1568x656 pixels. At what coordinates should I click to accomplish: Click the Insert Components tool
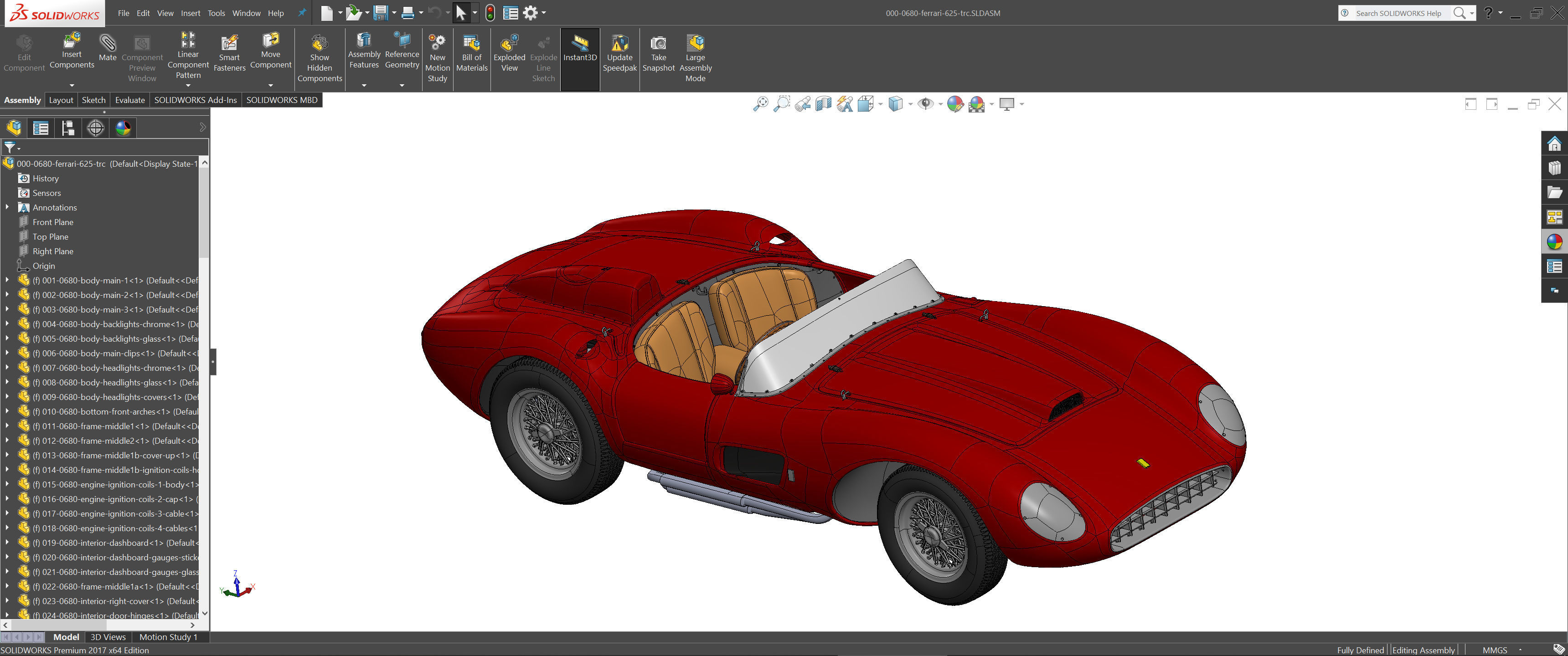71,51
